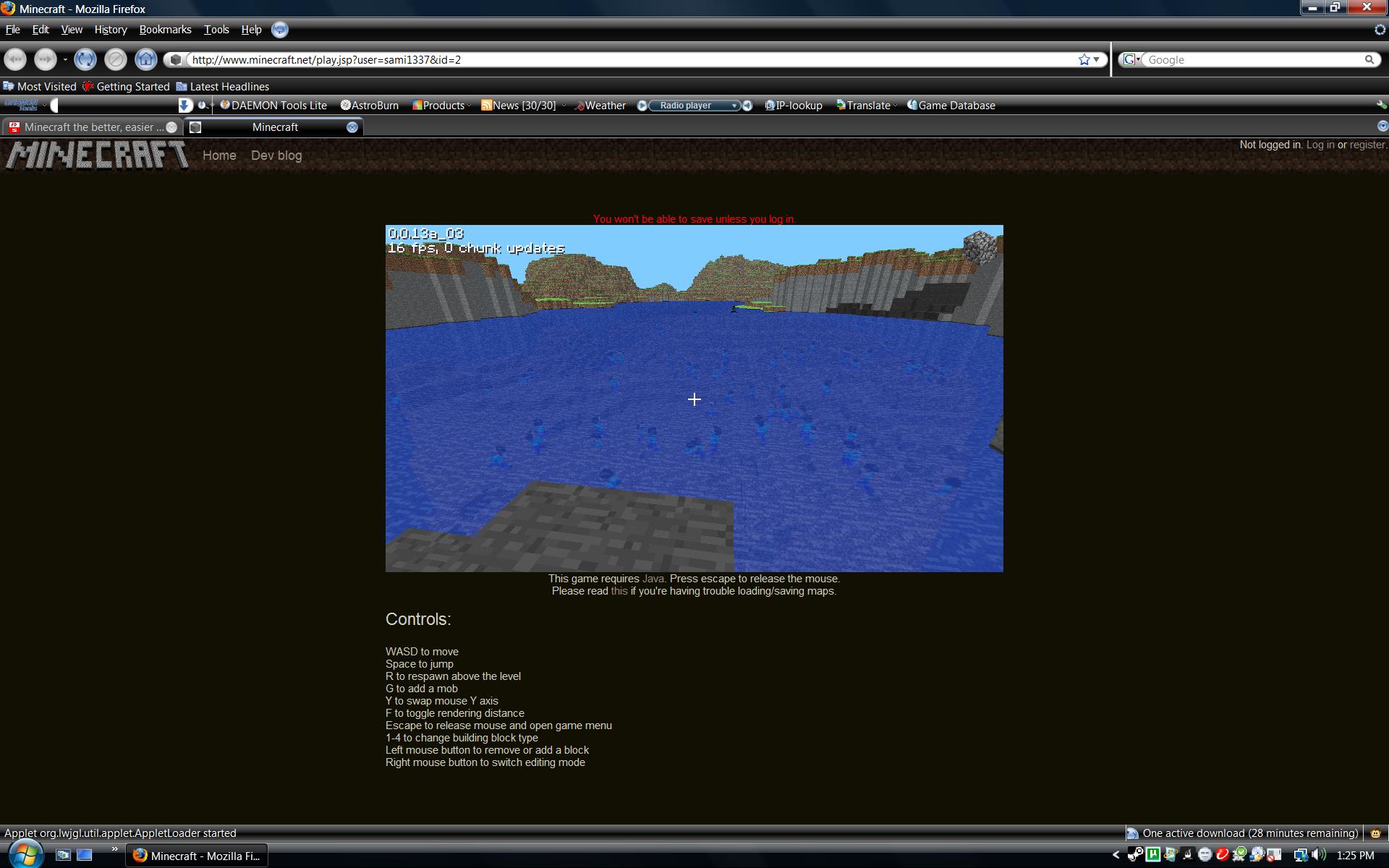Open the address bar history dropdown
Viewport: 1389px width, 868px height.
[1097, 59]
